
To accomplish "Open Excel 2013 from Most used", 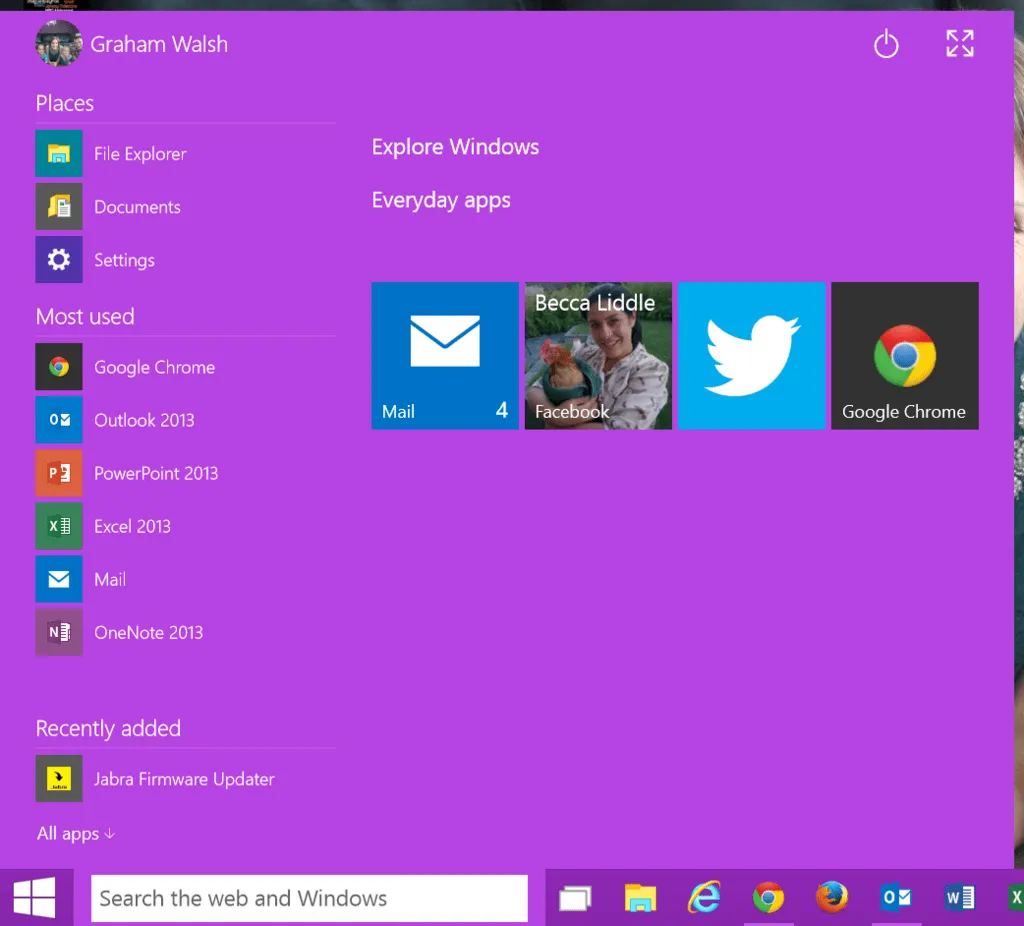I will click(132, 526).
